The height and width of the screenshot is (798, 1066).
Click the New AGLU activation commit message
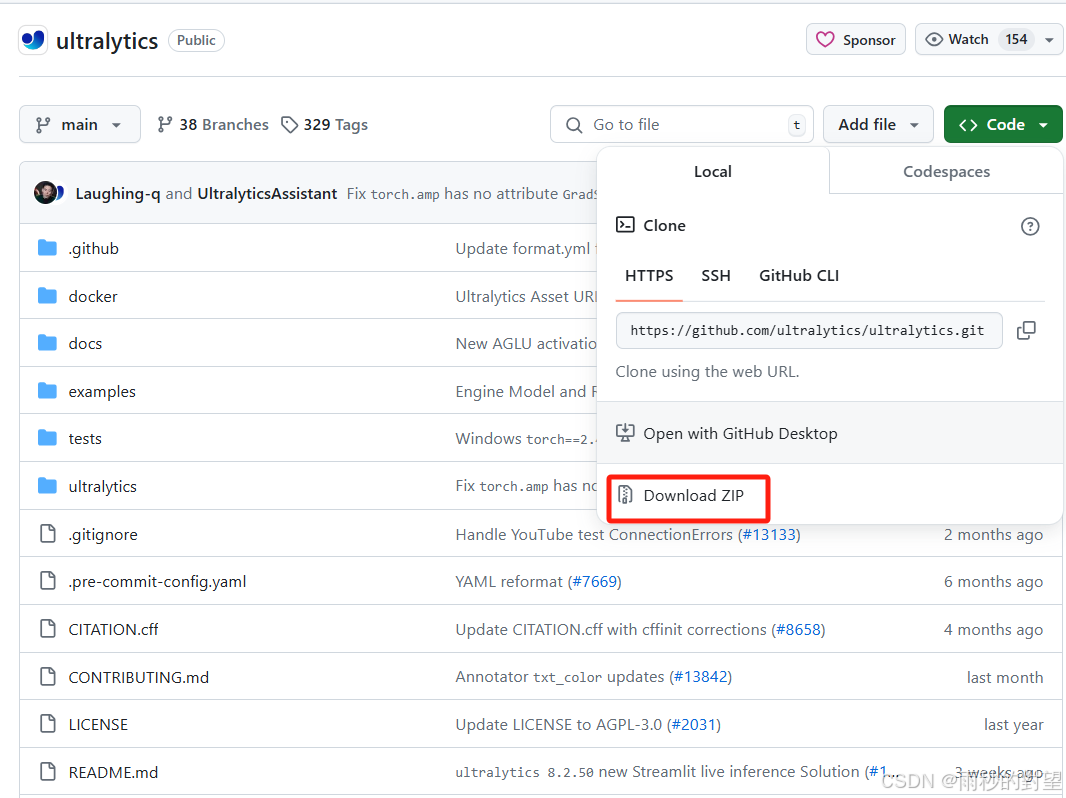point(526,343)
